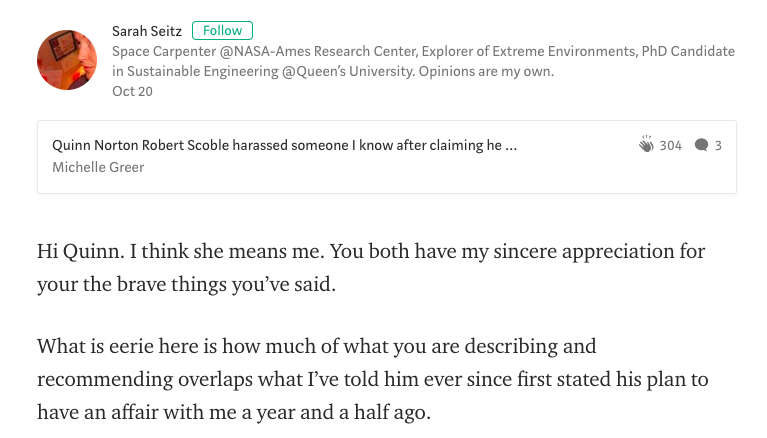View the 3 responses count
The image size is (767, 438).
[718, 145]
